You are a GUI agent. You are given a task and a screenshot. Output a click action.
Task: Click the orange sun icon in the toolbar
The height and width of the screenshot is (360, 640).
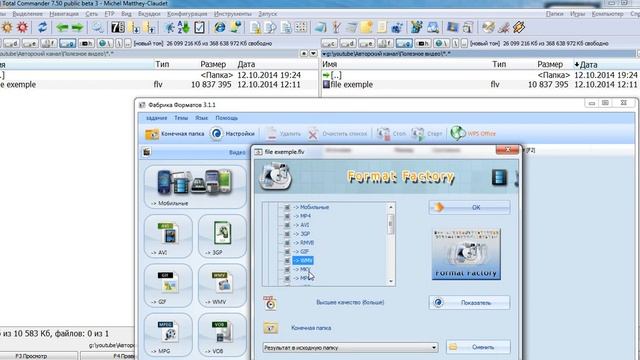pos(7,27)
